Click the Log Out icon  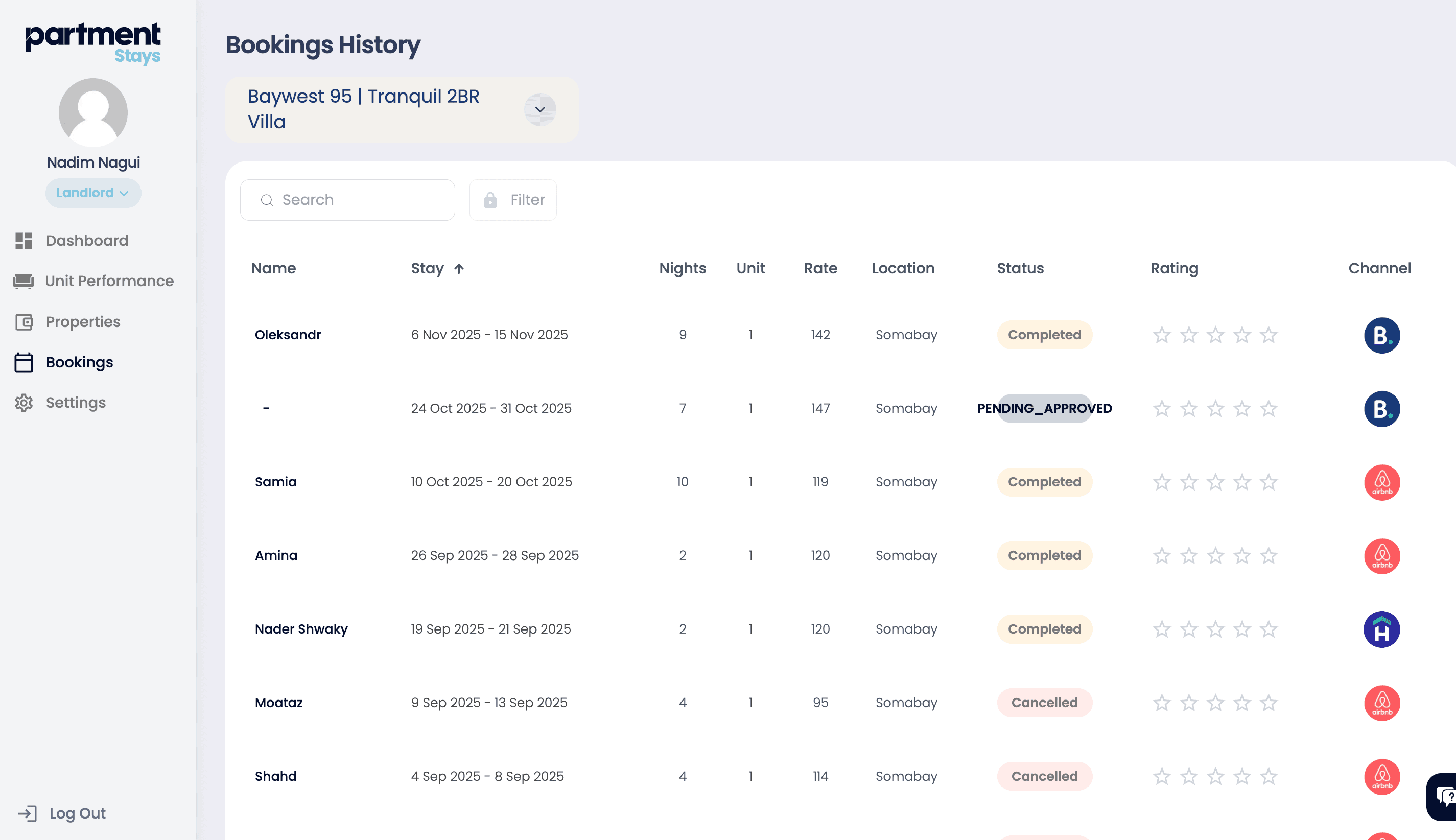click(x=27, y=813)
